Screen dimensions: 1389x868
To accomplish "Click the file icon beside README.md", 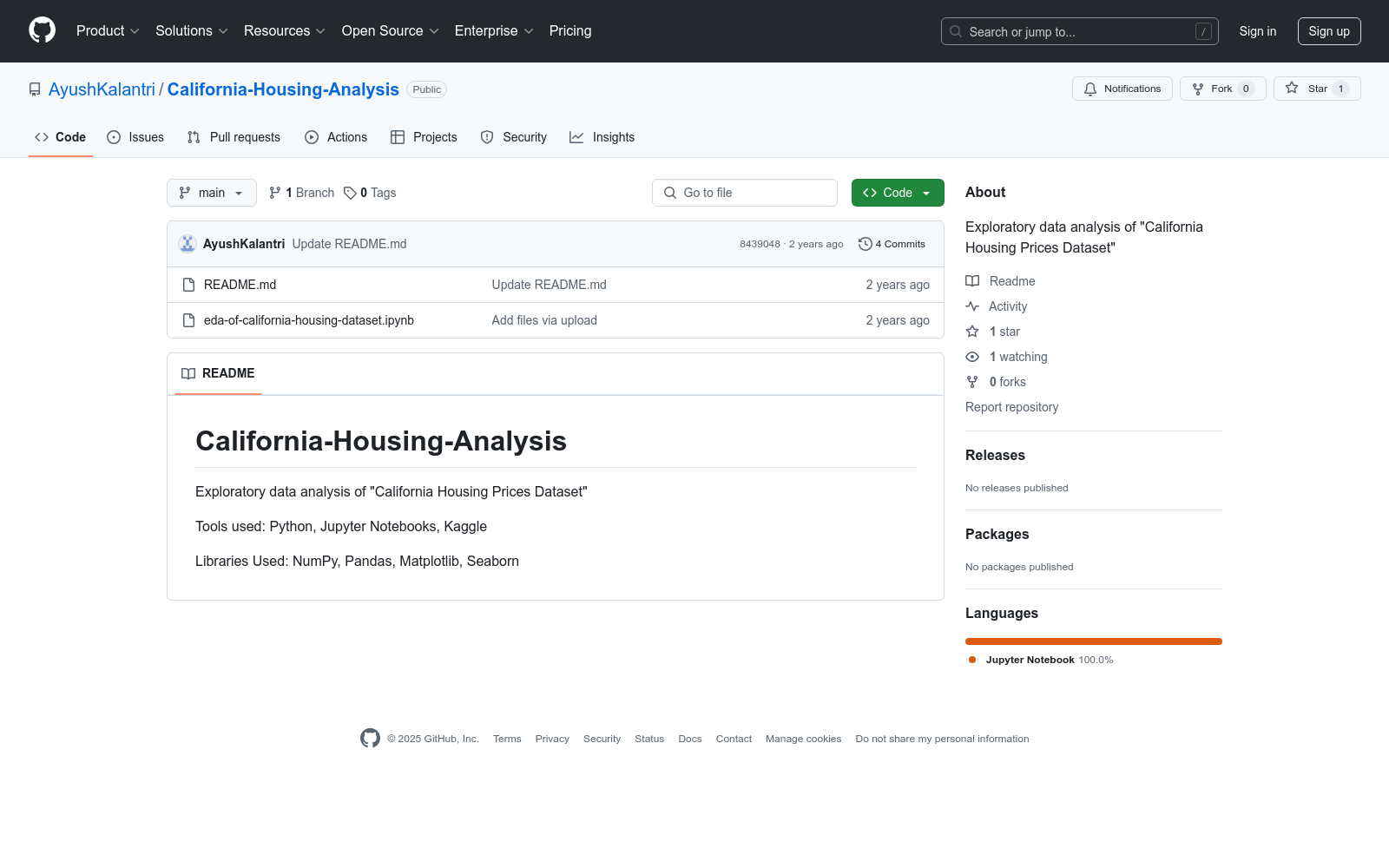I will point(188,285).
